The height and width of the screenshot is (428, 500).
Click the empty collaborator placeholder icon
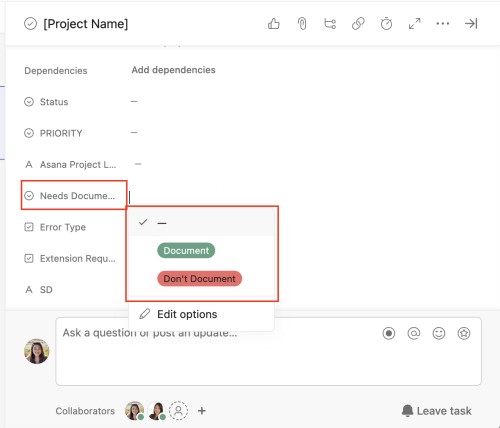[x=178, y=411]
